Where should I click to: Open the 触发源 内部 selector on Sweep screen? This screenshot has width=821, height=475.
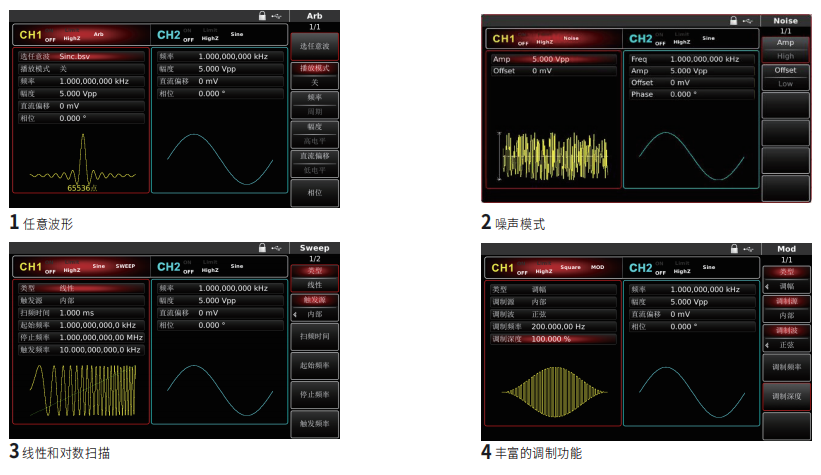tap(315, 307)
